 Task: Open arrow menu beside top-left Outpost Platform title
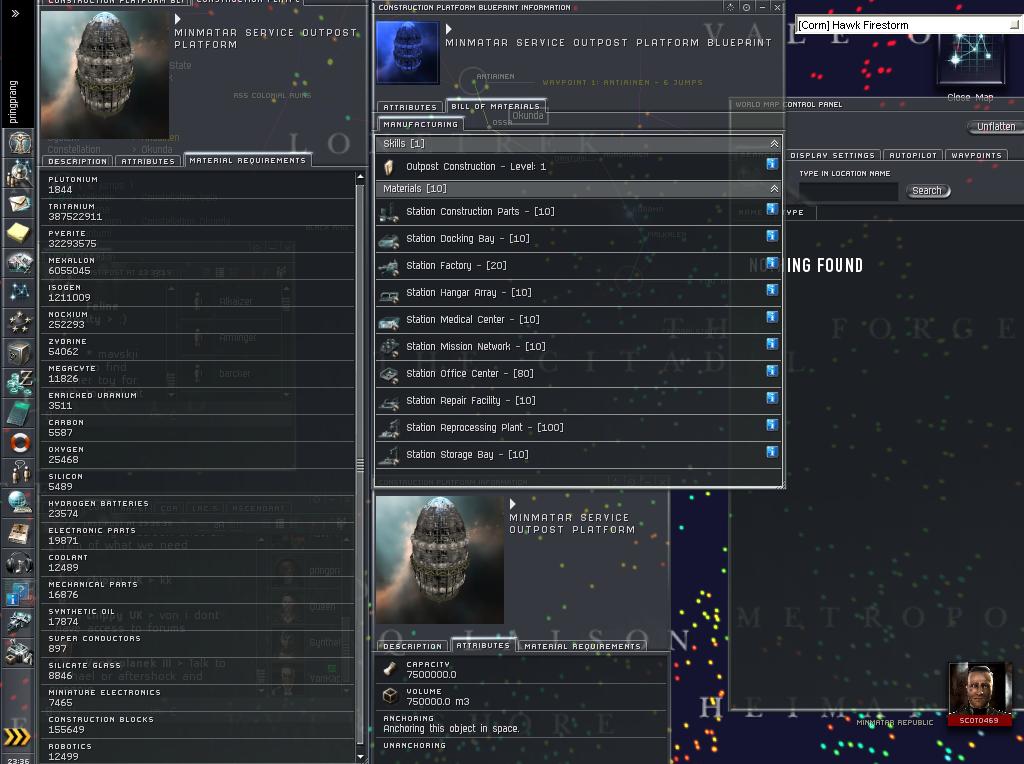coord(178,20)
